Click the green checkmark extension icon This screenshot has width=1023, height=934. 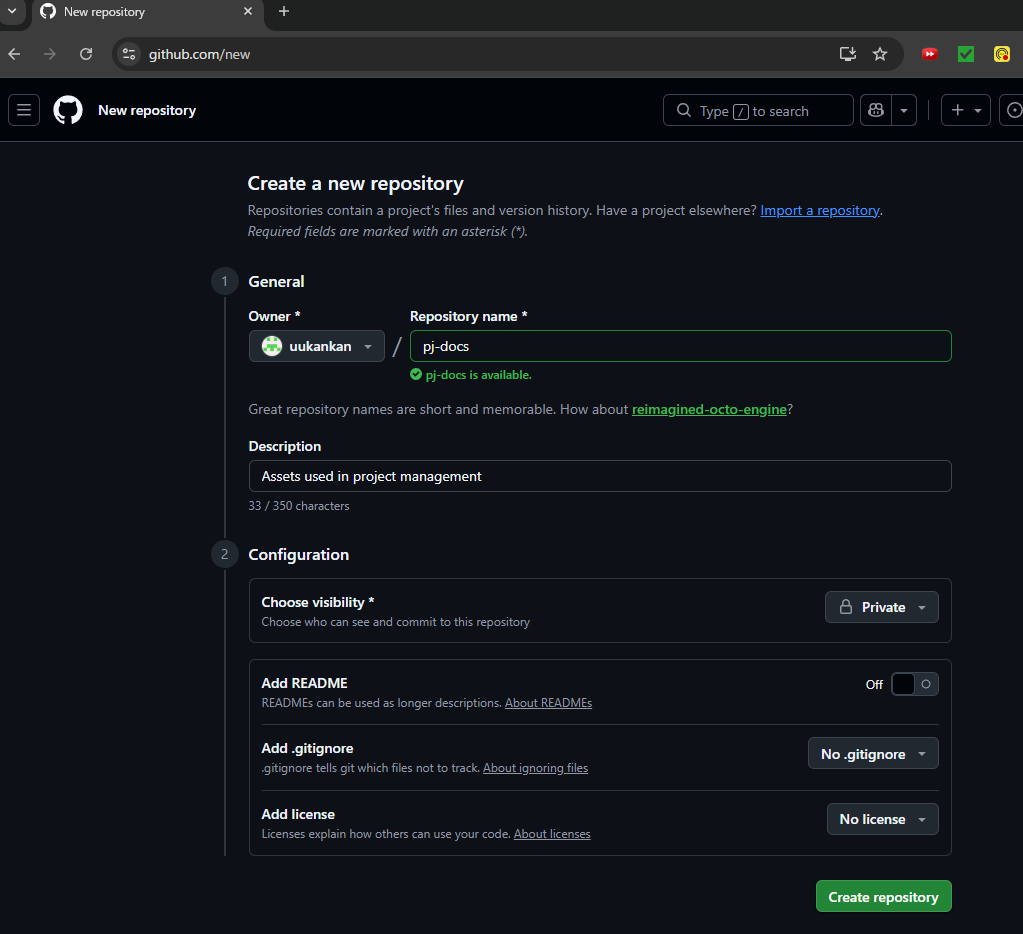pos(965,54)
